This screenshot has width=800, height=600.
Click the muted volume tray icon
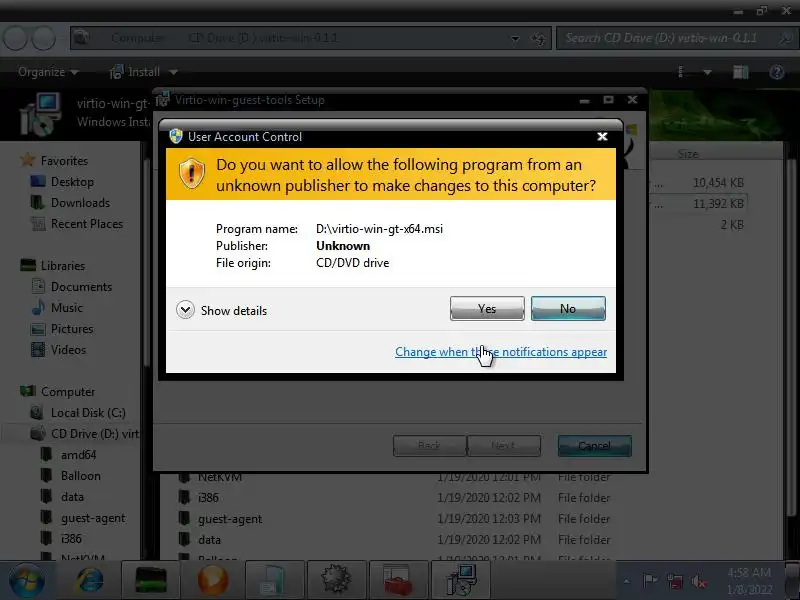698,581
